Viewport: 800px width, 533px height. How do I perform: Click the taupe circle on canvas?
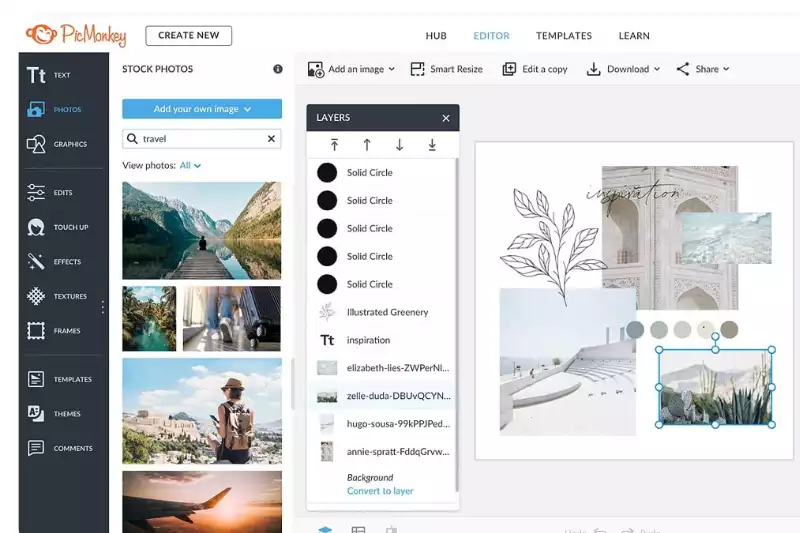pyautogui.click(x=729, y=329)
